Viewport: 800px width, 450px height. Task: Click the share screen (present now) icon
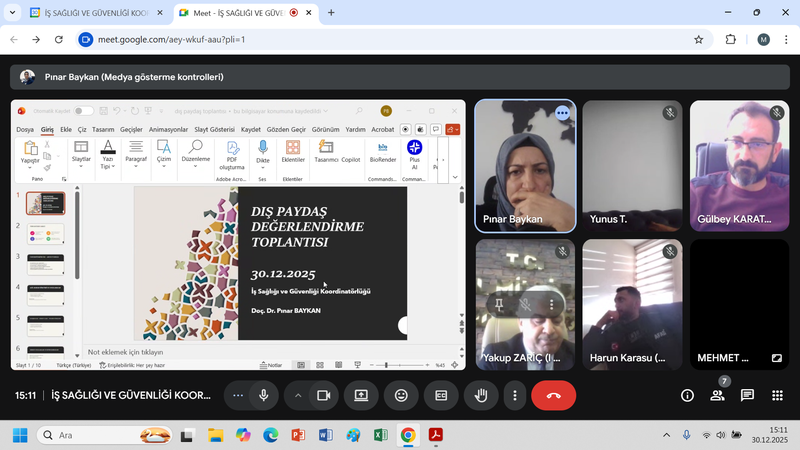point(361,395)
